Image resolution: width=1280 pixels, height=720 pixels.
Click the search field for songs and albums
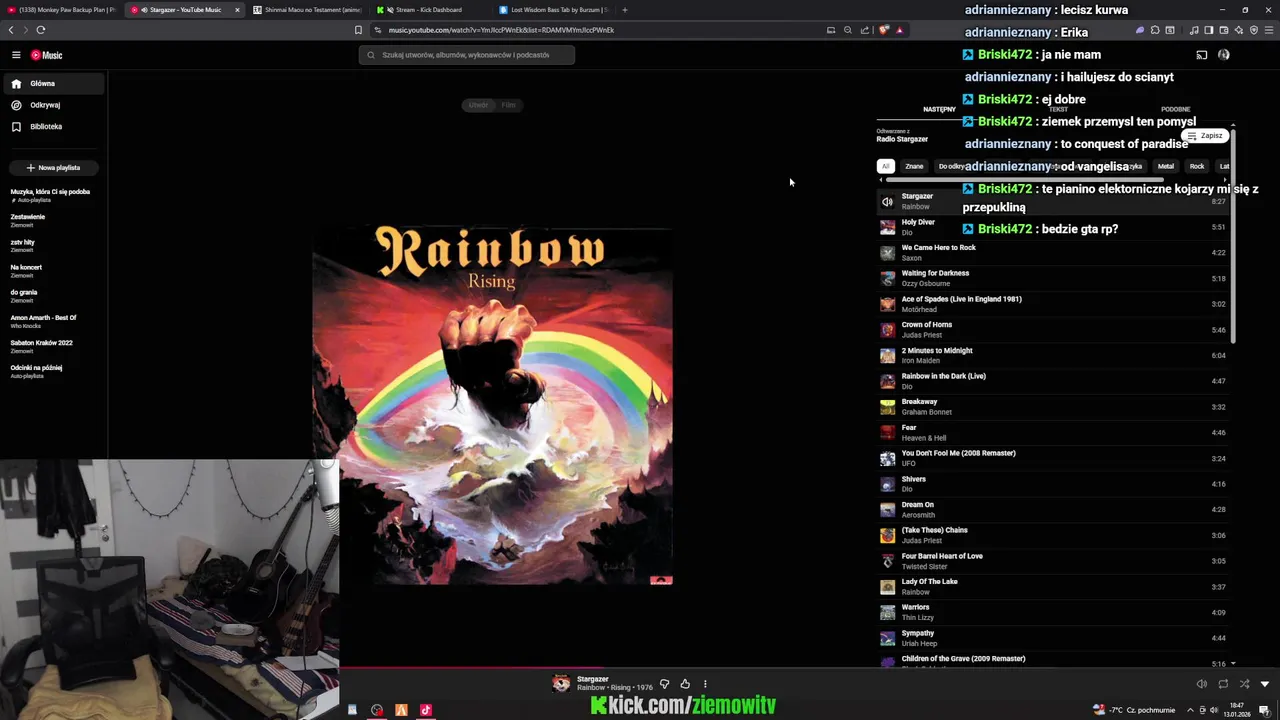click(x=467, y=55)
